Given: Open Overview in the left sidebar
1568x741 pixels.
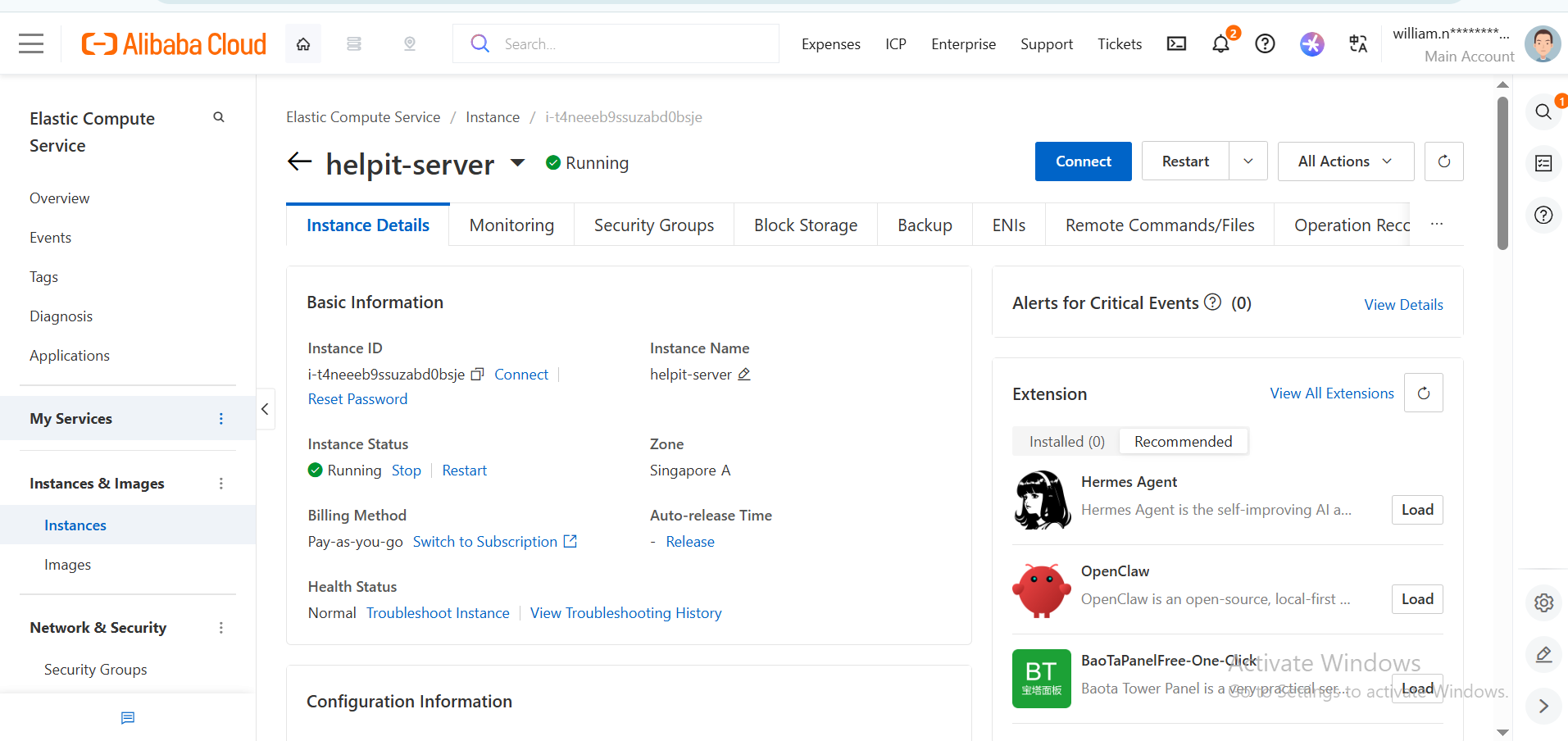Looking at the screenshot, I should coord(60,198).
